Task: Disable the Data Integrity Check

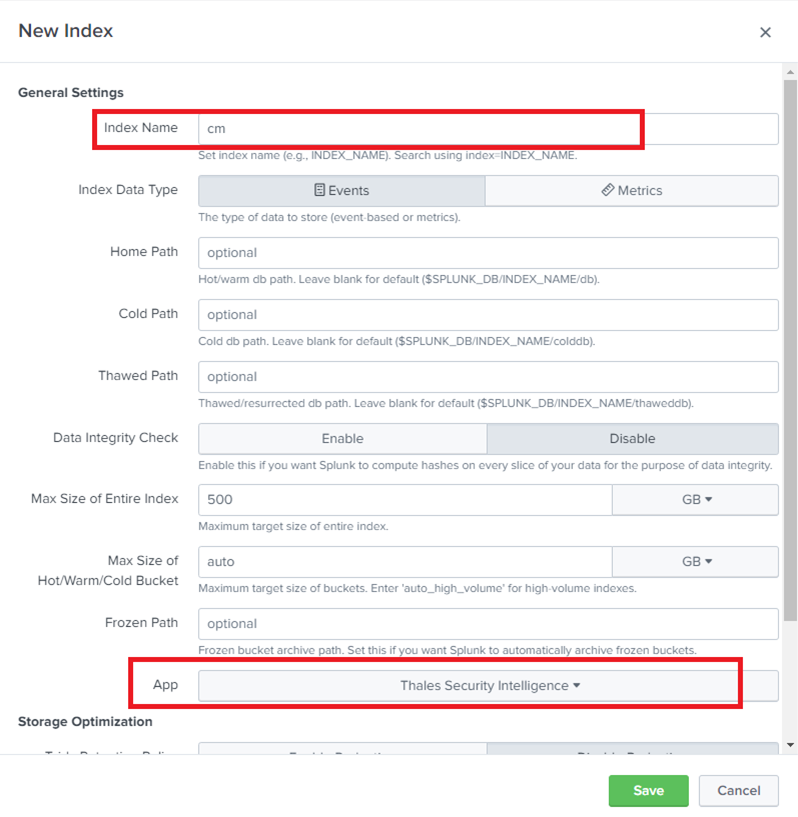Action: (x=632, y=438)
